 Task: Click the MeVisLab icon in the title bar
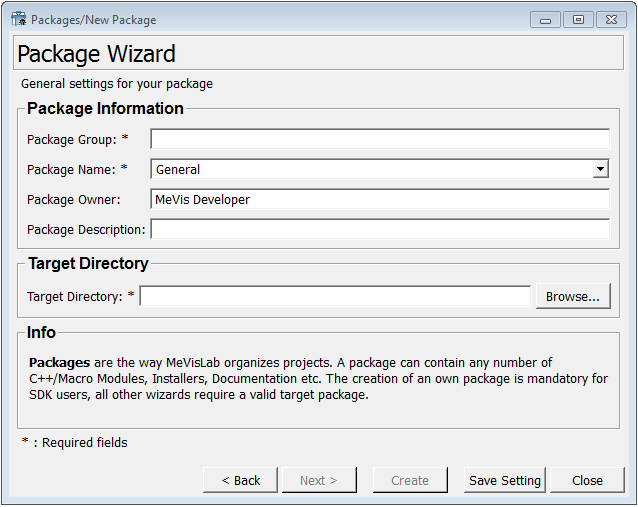[x=18, y=19]
